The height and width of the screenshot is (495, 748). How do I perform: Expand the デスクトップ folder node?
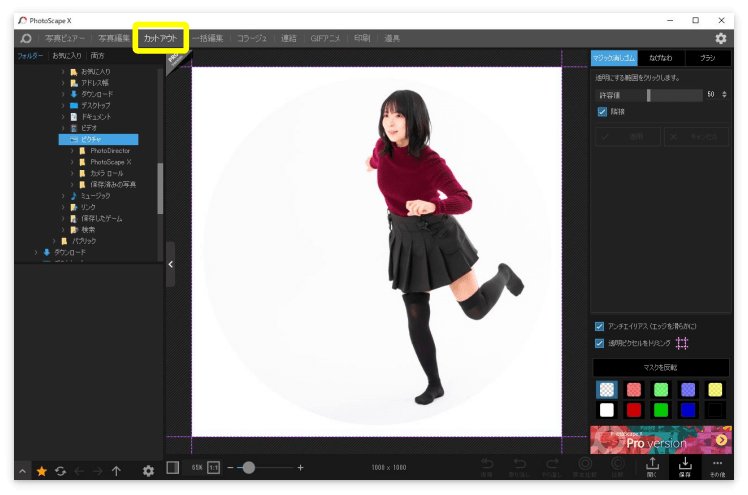coord(63,105)
